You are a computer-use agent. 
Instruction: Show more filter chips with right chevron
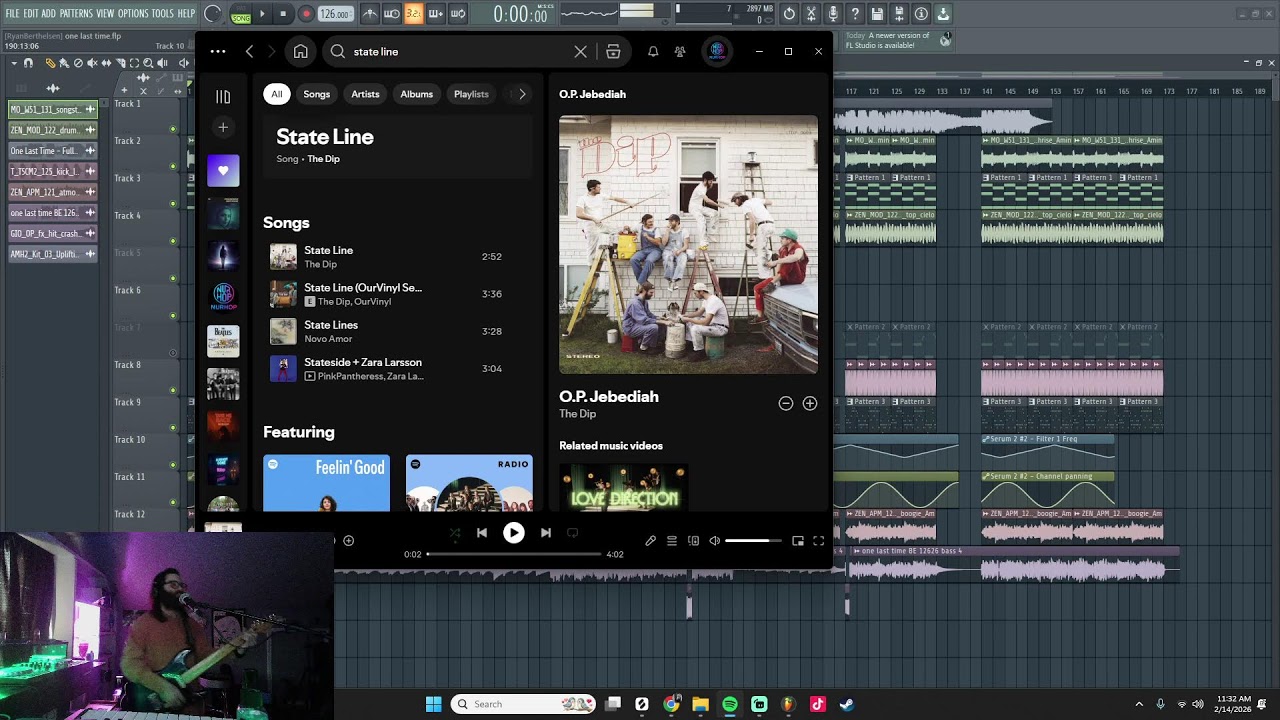(522, 94)
